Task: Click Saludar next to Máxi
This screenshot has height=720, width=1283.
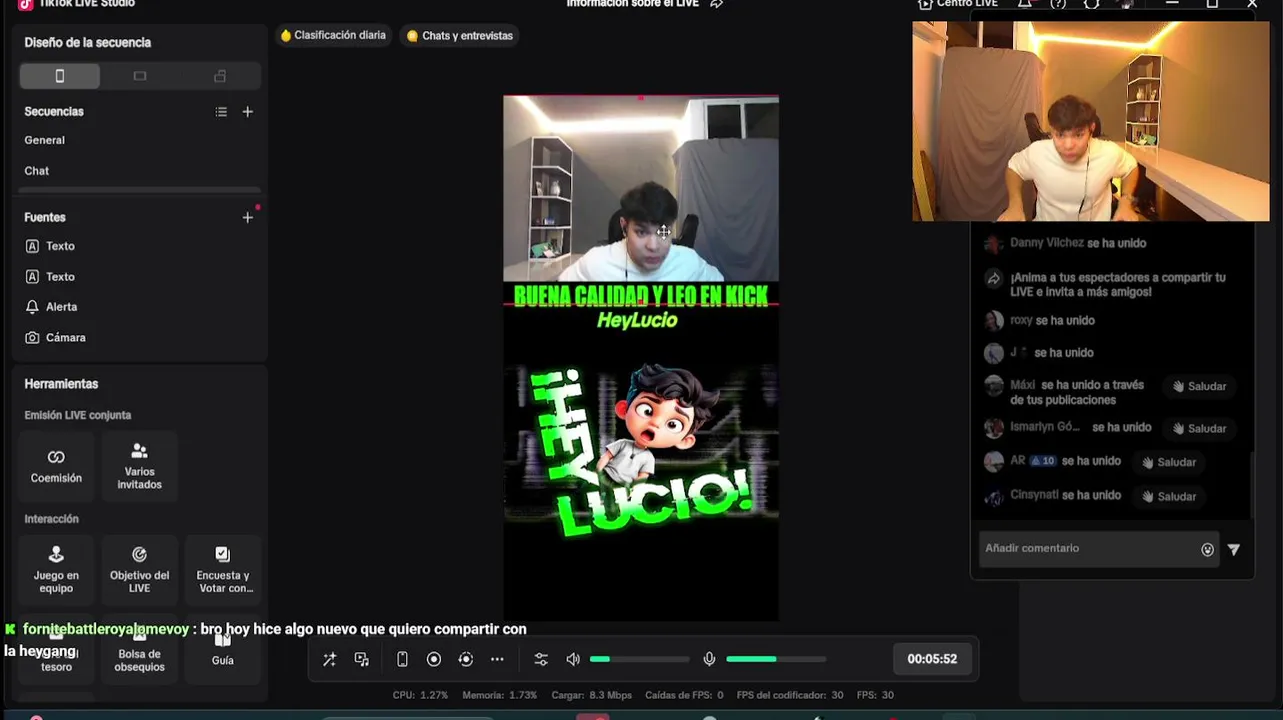Action: (1199, 386)
